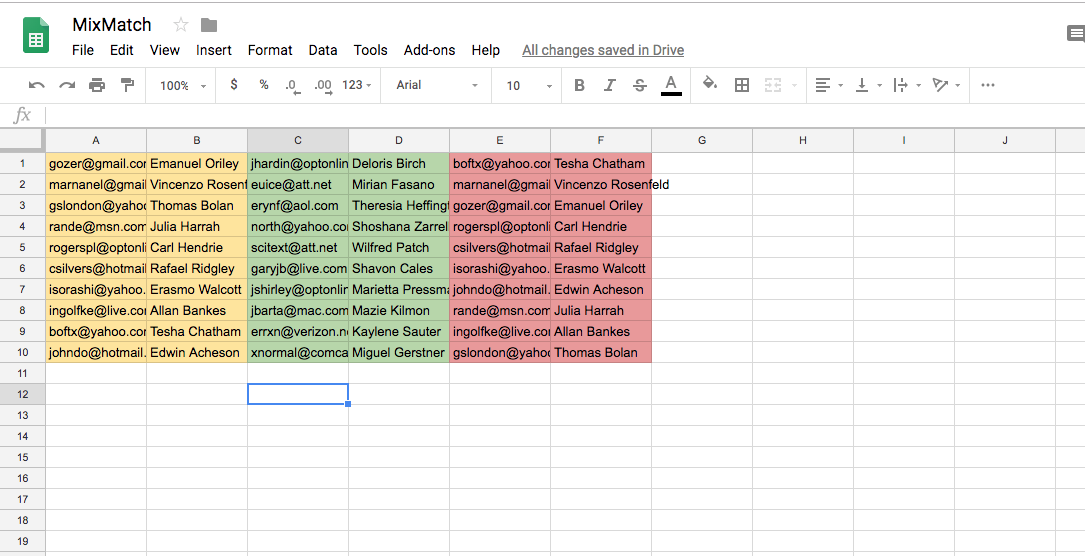Viewport: 1085px width, 556px height.
Task: Expand the Arial font family dropdown
Action: coord(437,86)
